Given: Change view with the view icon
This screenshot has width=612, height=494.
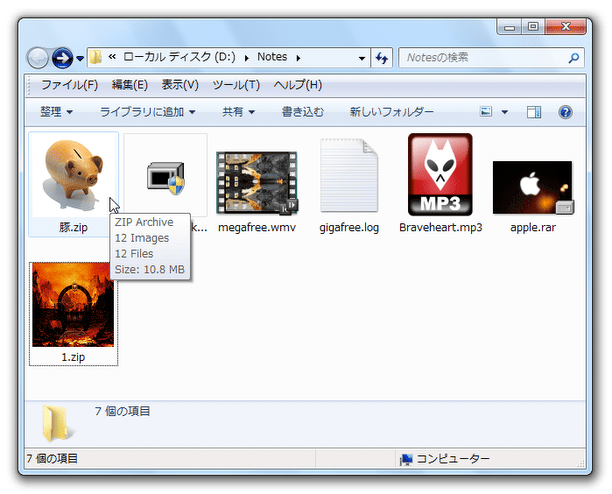Looking at the screenshot, I should click(x=486, y=112).
